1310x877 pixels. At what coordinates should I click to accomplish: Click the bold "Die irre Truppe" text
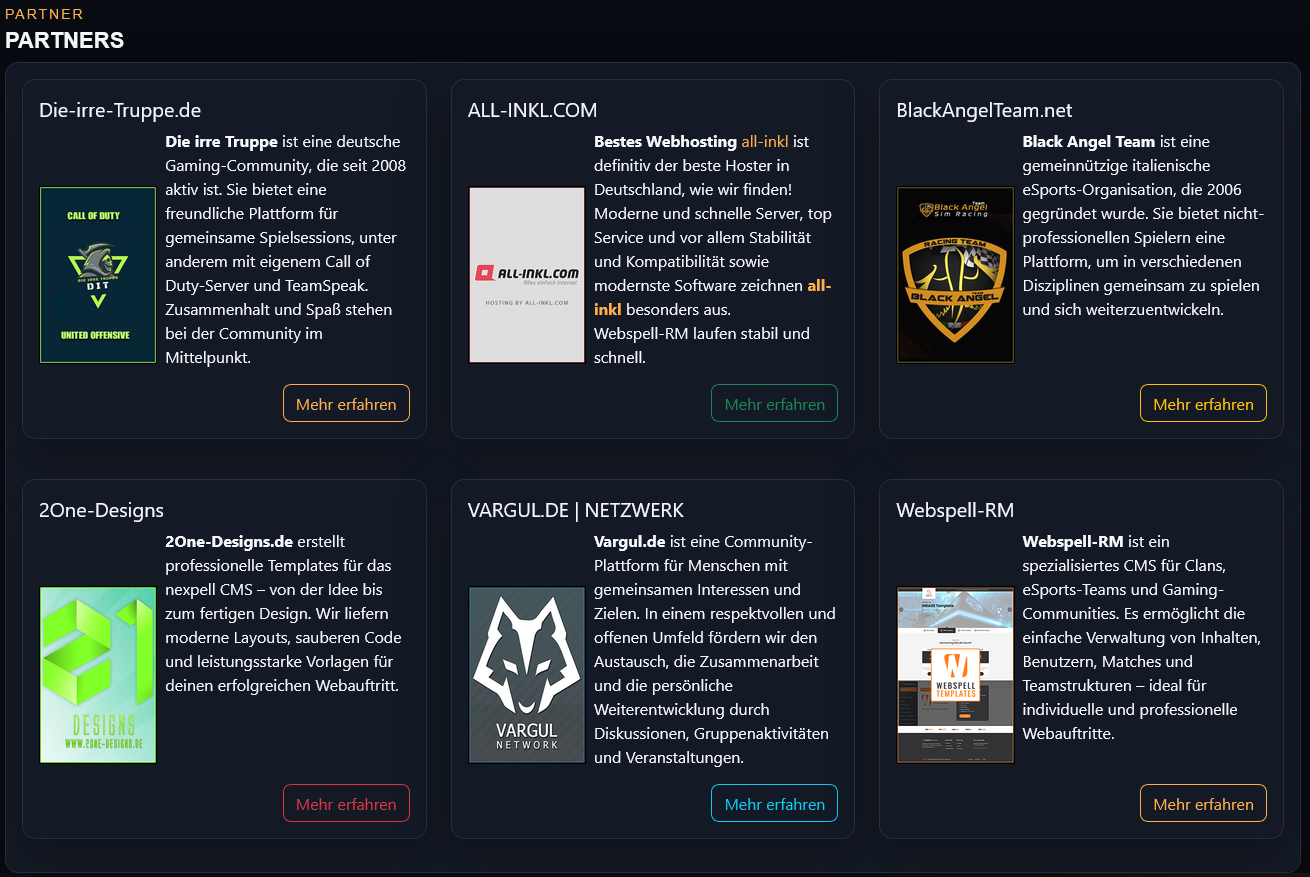tap(221, 142)
